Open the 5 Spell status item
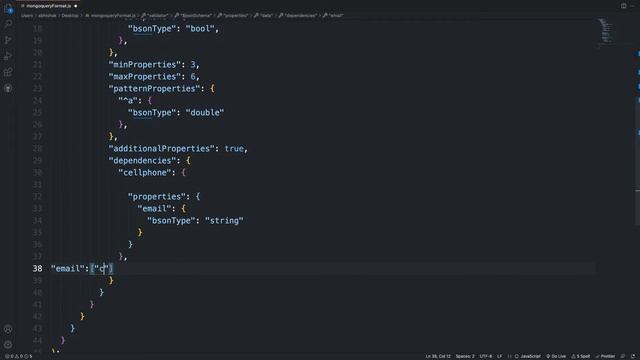The width and height of the screenshot is (640, 360). tap(580, 356)
